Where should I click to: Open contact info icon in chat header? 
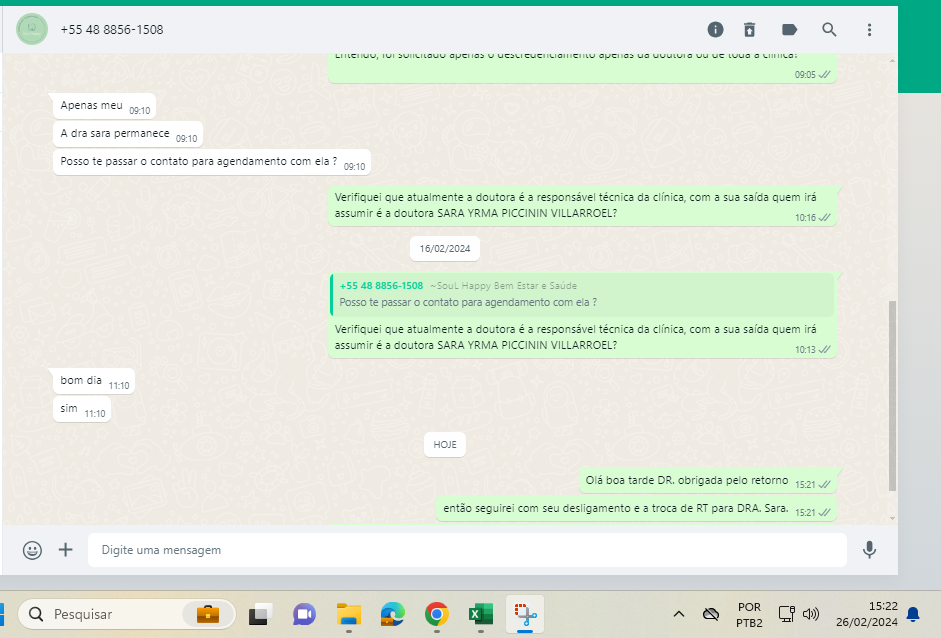[715, 29]
